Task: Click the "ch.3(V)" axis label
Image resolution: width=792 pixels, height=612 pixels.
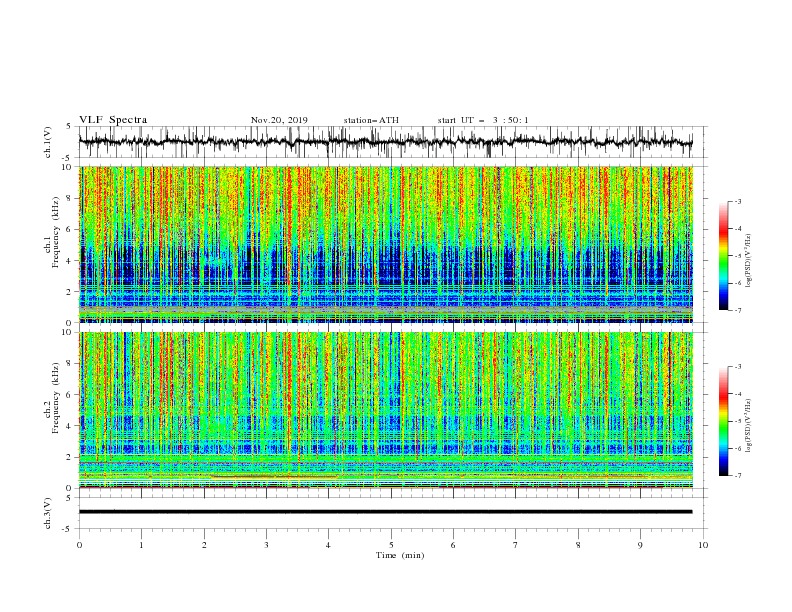Action: pos(48,513)
